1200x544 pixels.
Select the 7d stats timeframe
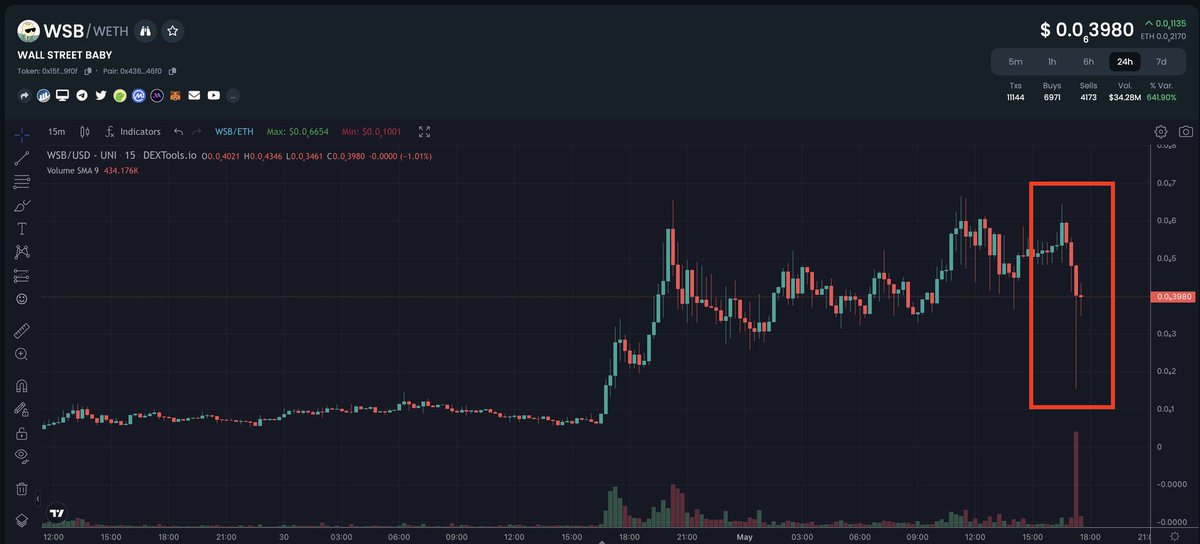tap(1161, 61)
